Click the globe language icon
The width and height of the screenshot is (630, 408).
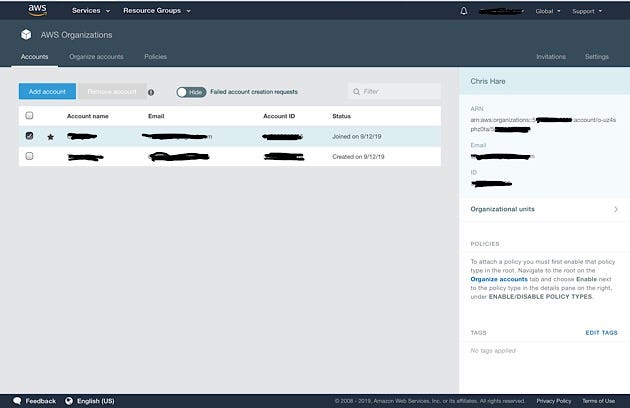[x=69, y=401]
